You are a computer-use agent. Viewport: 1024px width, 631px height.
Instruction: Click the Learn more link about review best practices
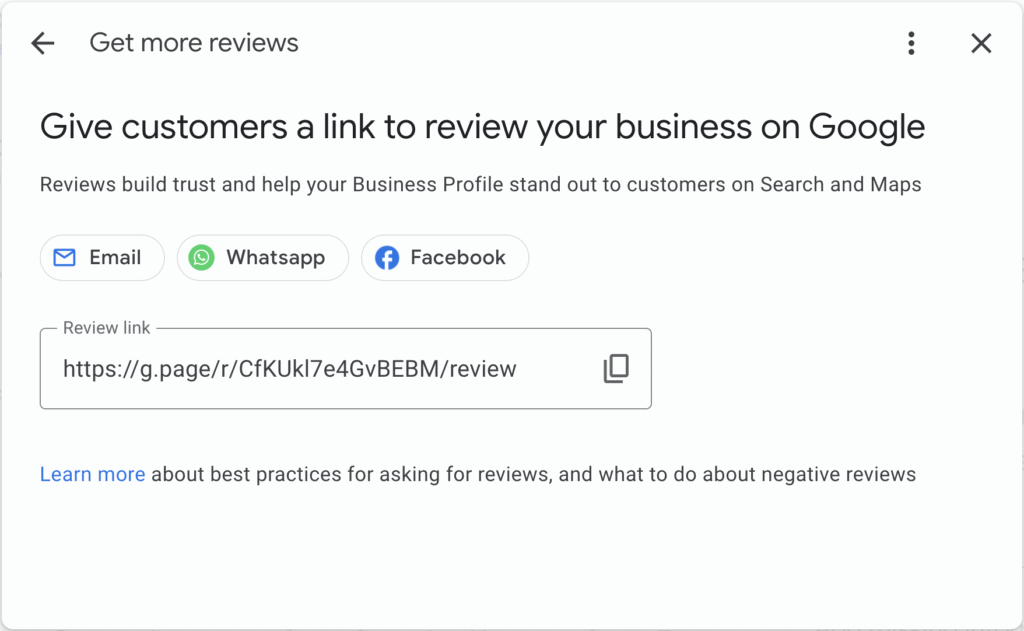[92, 474]
